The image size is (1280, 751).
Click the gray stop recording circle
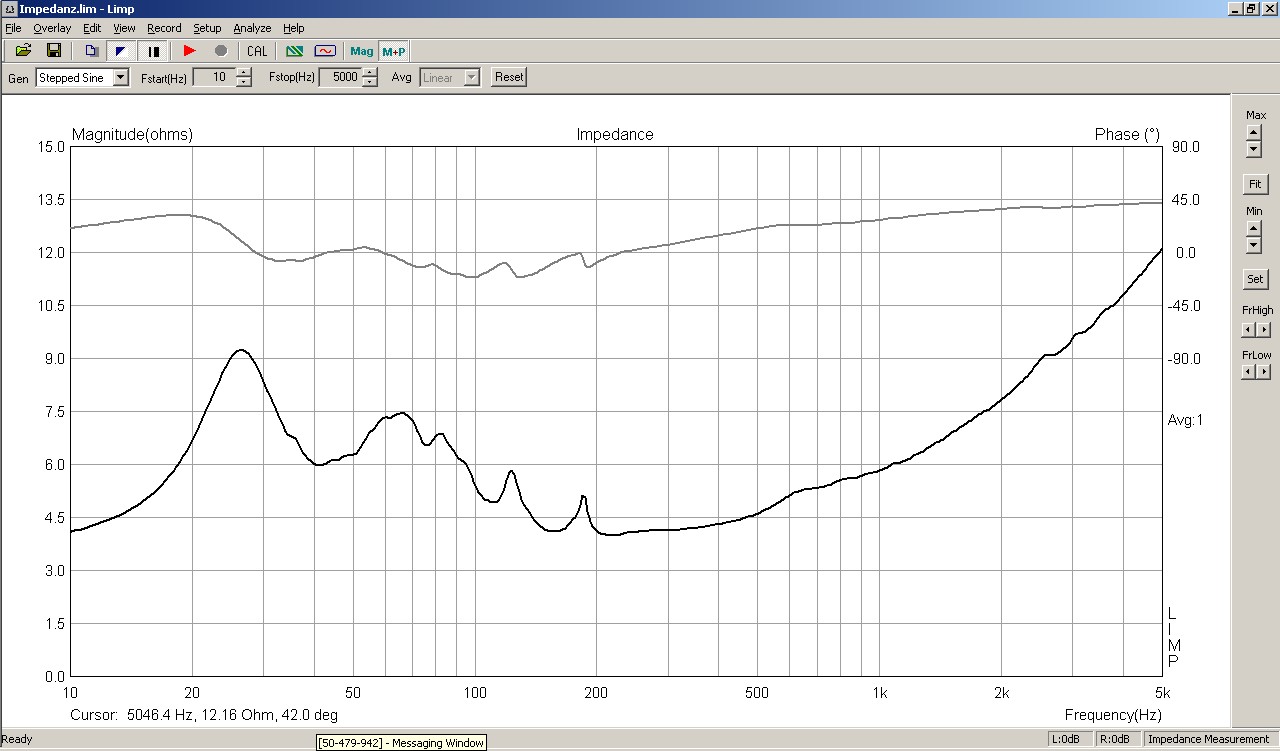[x=221, y=51]
